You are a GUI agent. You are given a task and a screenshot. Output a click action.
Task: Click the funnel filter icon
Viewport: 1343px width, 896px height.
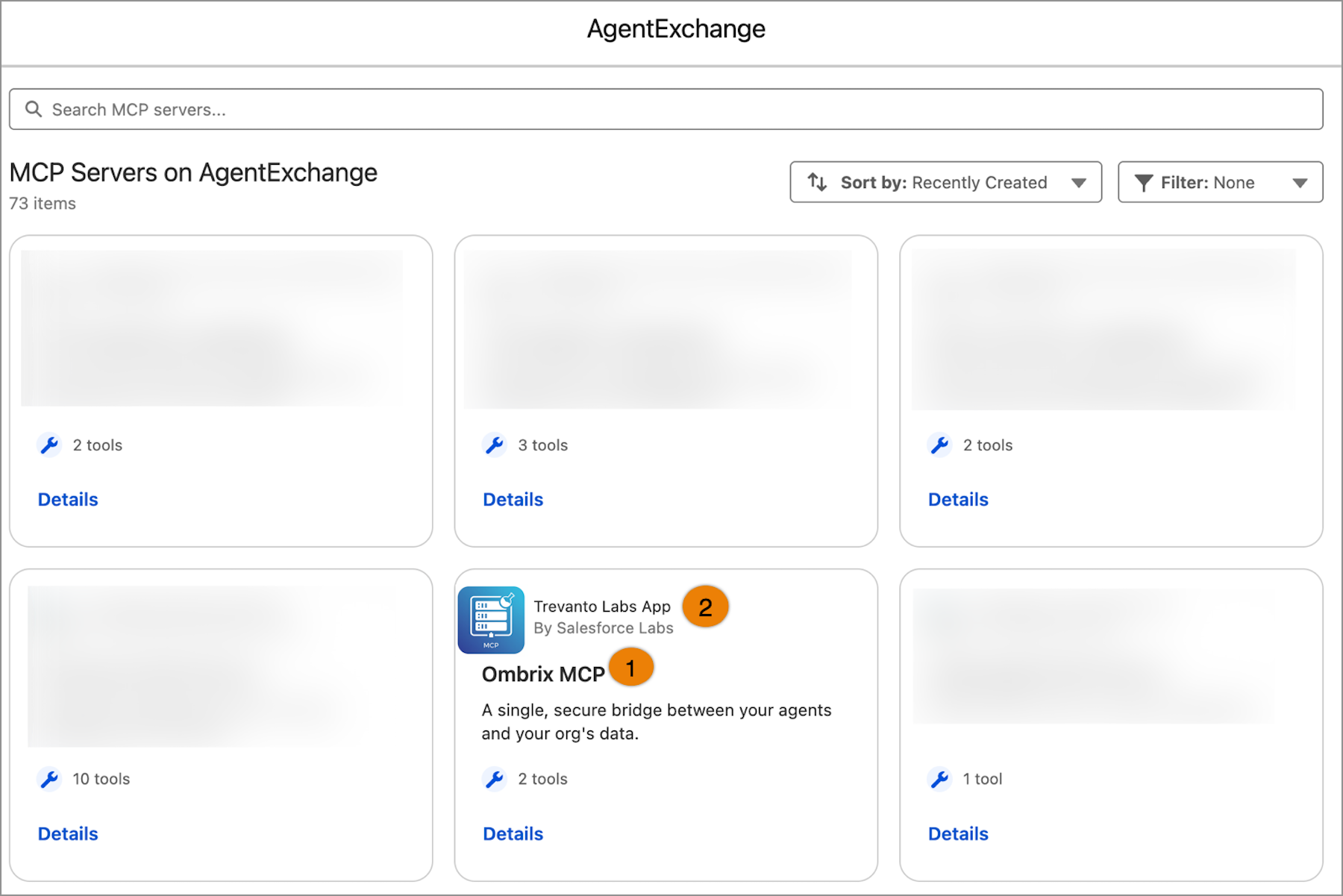pyautogui.click(x=1143, y=183)
